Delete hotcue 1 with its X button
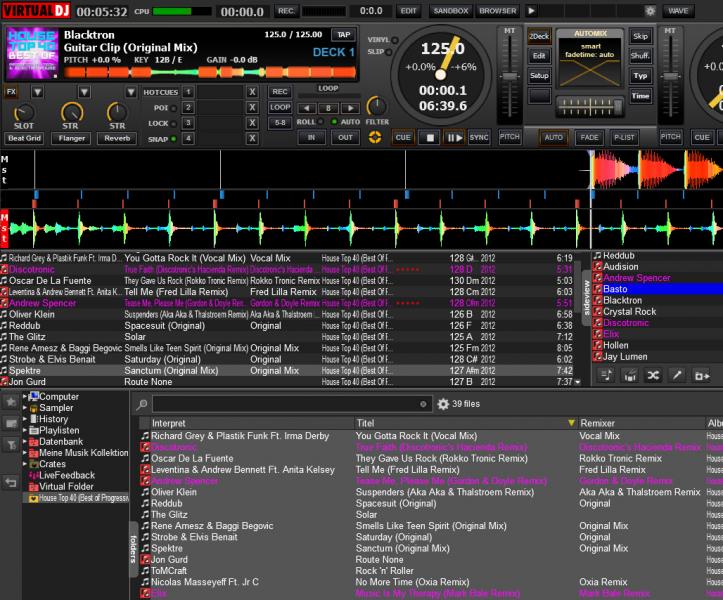The height and width of the screenshot is (600, 723). [x=252, y=92]
